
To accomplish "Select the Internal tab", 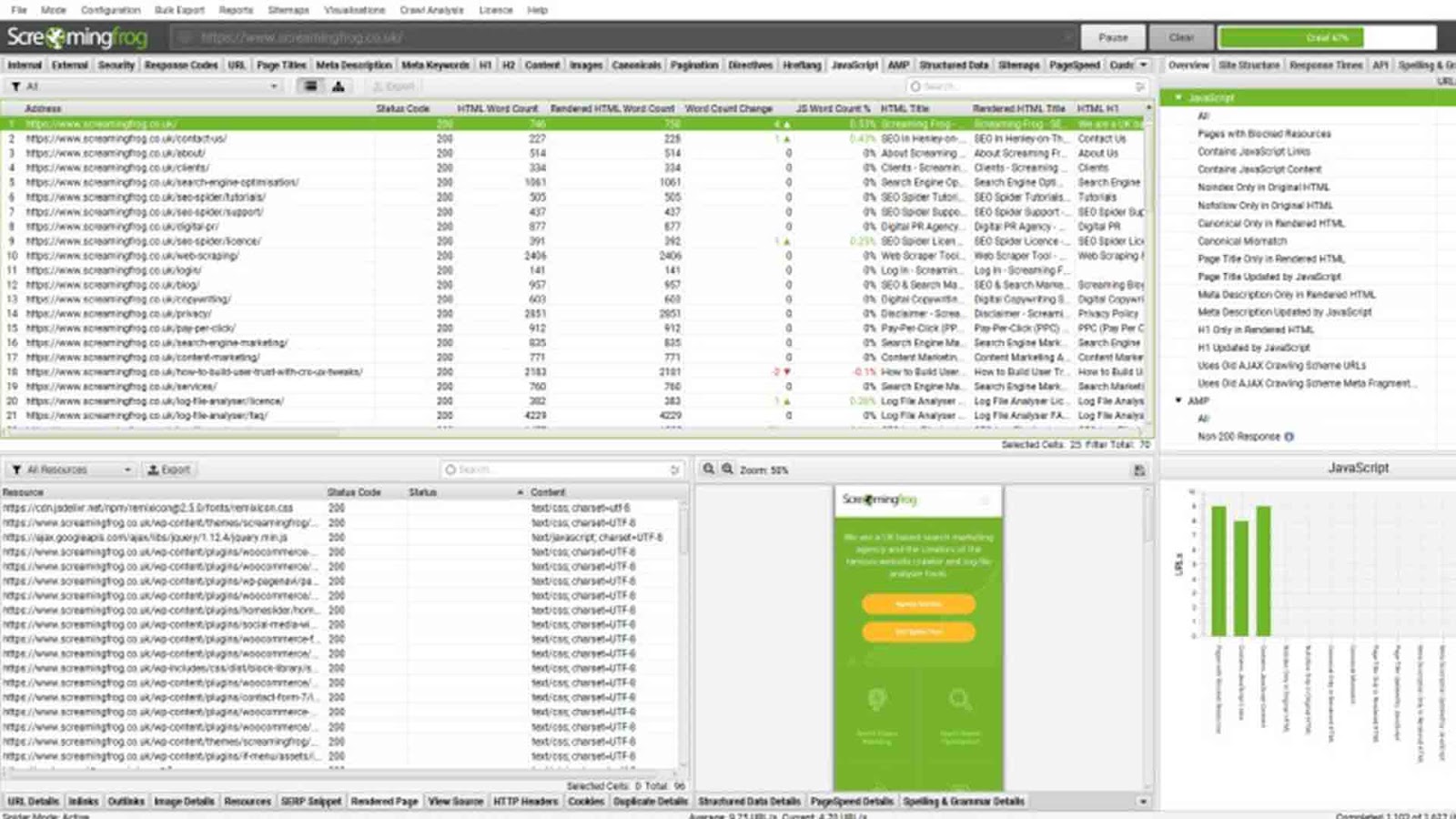I will [x=25, y=65].
